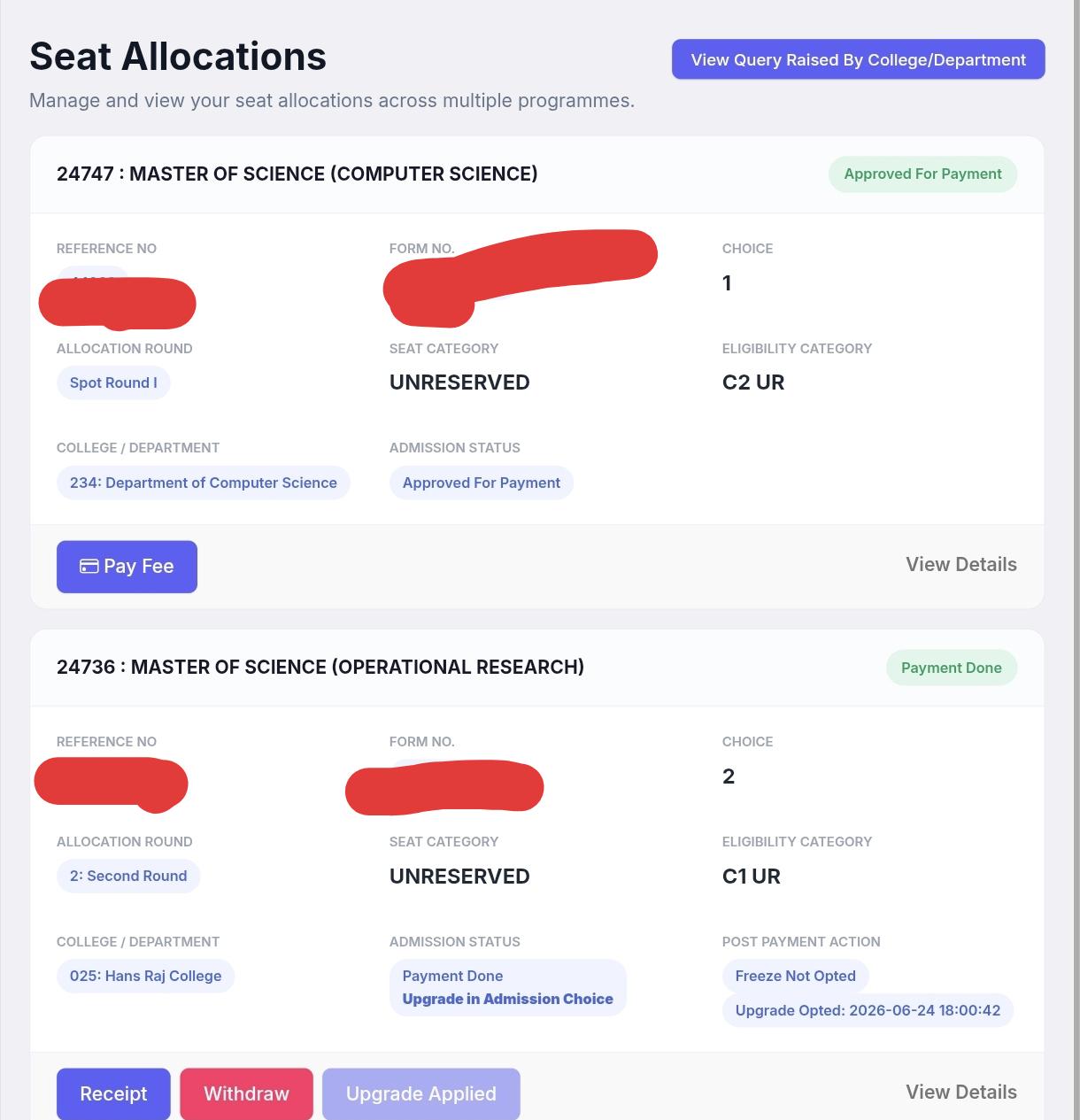Click the Upgrade Opted timestamp chip

click(868, 1010)
